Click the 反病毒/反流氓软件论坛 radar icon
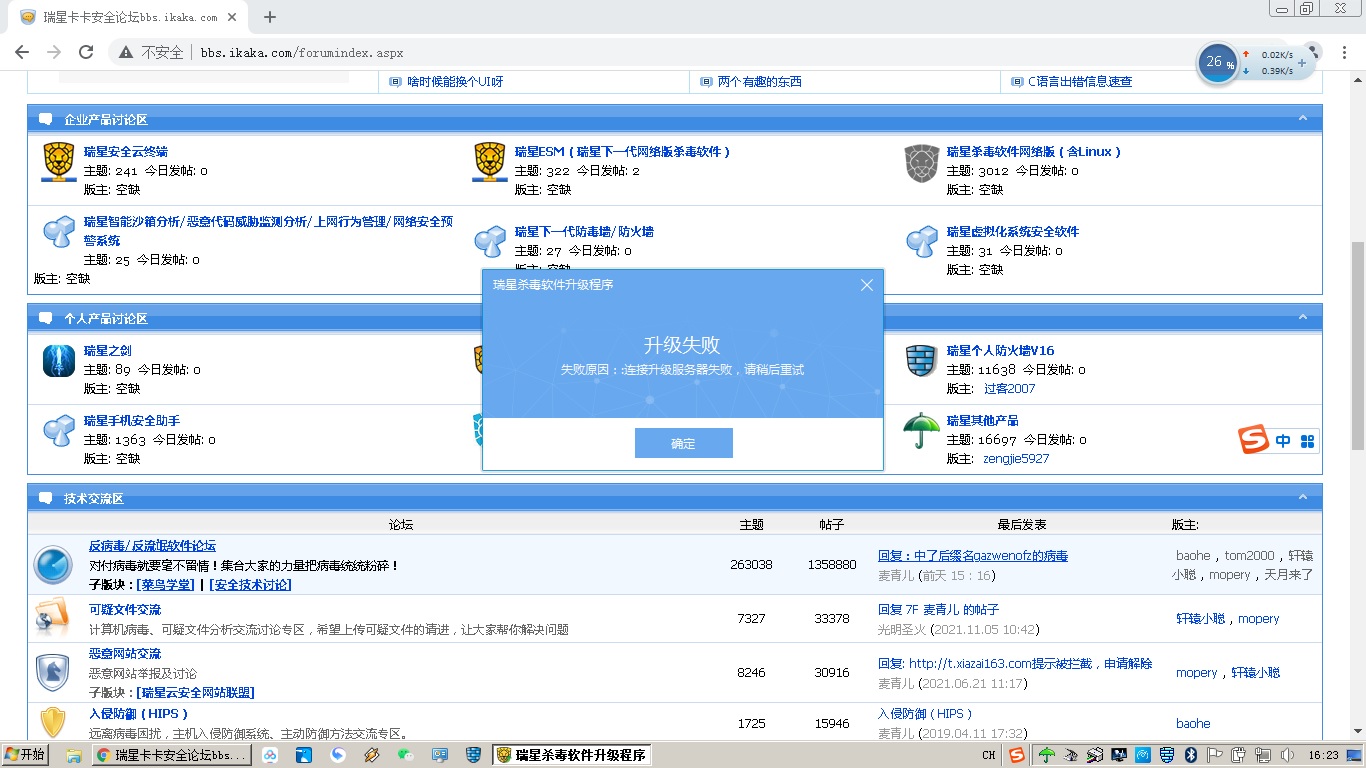This screenshot has height=768, width=1366. [x=53, y=565]
